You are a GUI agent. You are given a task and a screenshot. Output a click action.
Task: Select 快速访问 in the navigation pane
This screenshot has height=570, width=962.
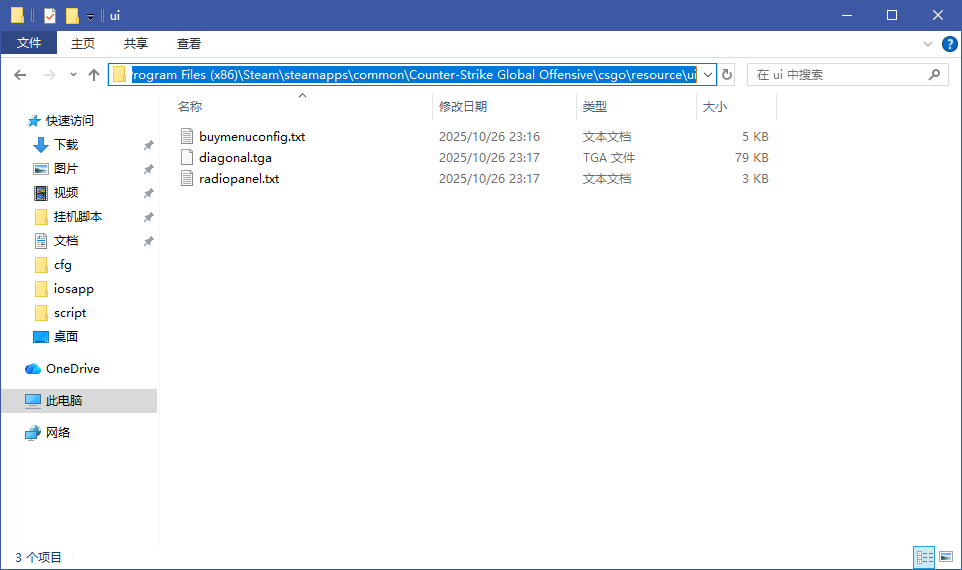69,120
